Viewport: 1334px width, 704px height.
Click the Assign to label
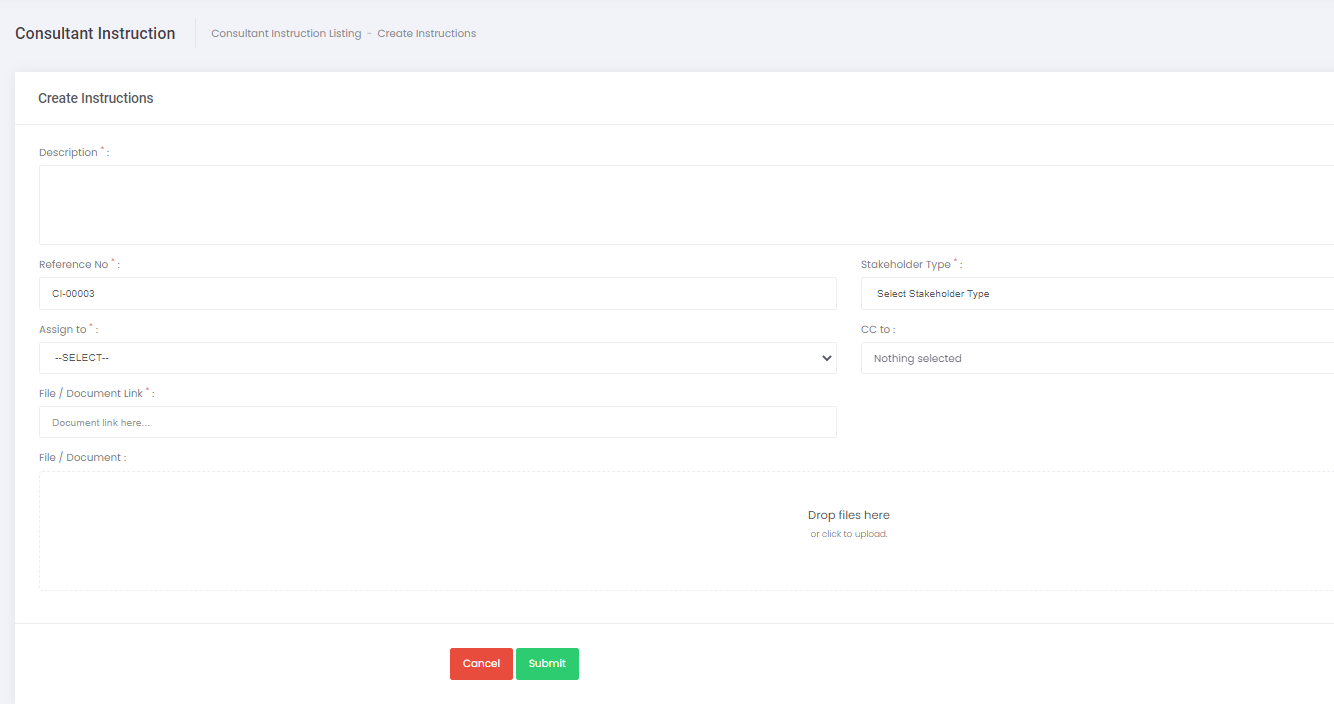63,330
